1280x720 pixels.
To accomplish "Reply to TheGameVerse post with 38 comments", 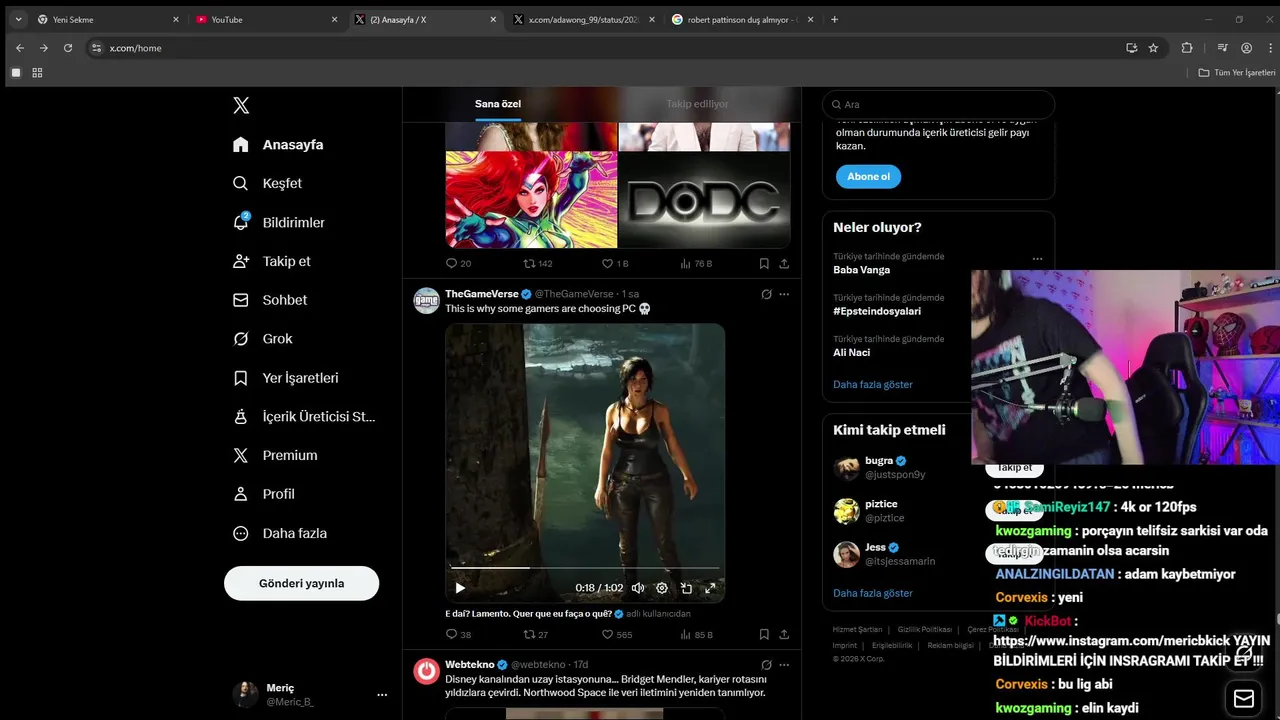I will 458,634.
